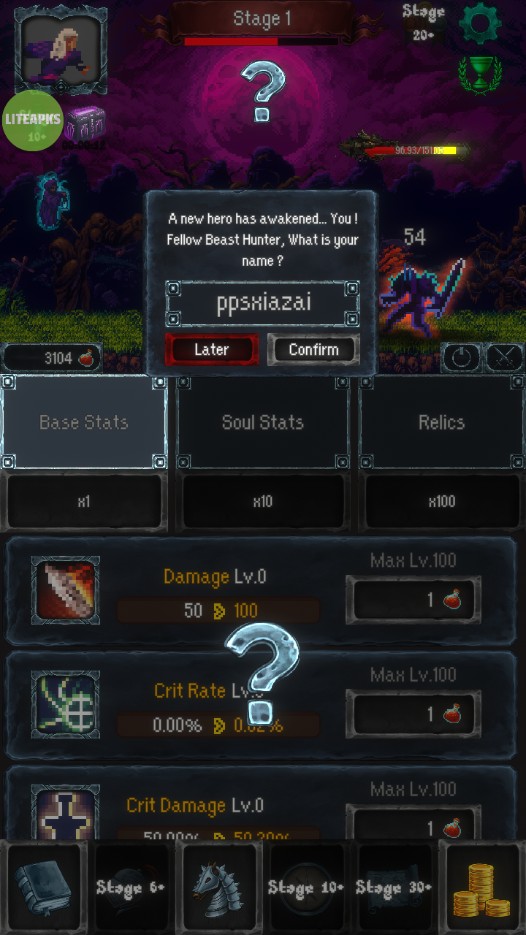Select the x1 upgrade multiplier
Image resolution: width=526 pixels, height=935 pixels.
pos(83,501)
